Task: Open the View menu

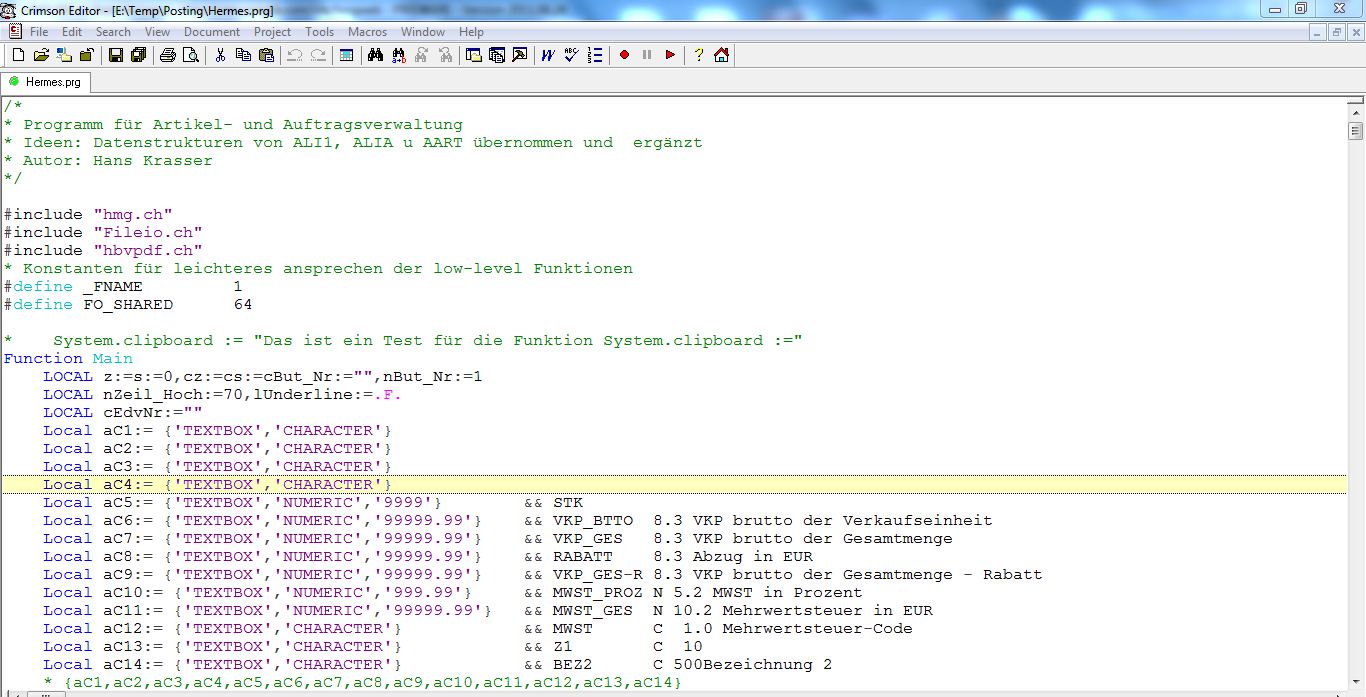Action: 157,32
